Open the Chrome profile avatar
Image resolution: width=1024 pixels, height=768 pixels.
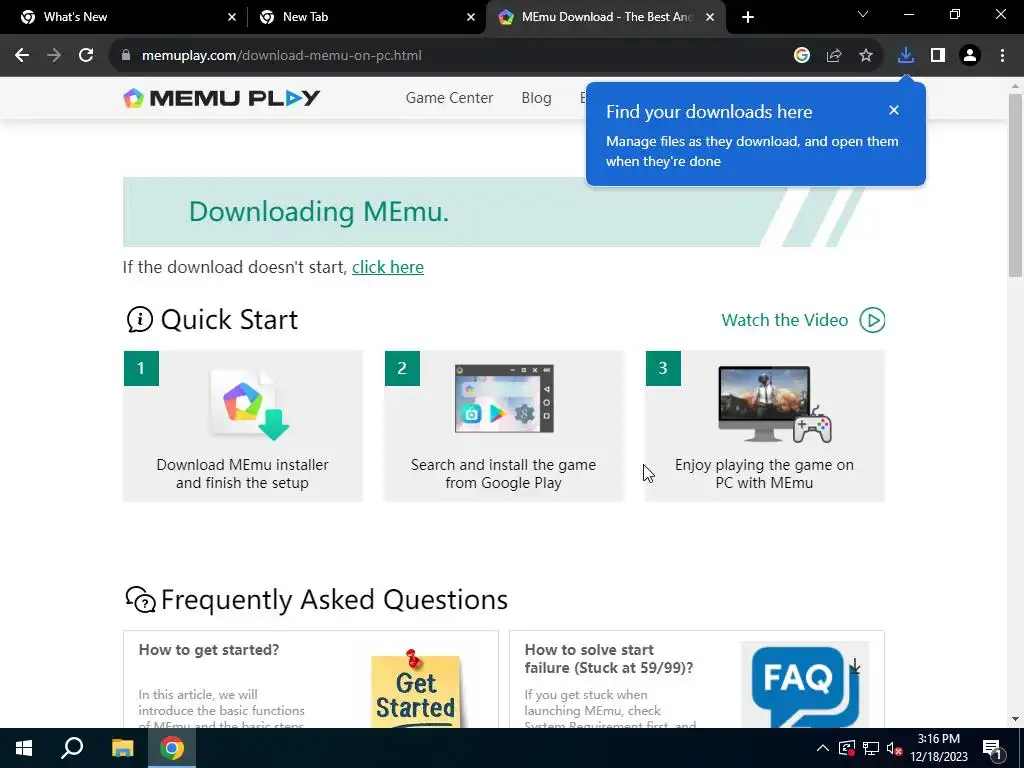coord(970,56)
